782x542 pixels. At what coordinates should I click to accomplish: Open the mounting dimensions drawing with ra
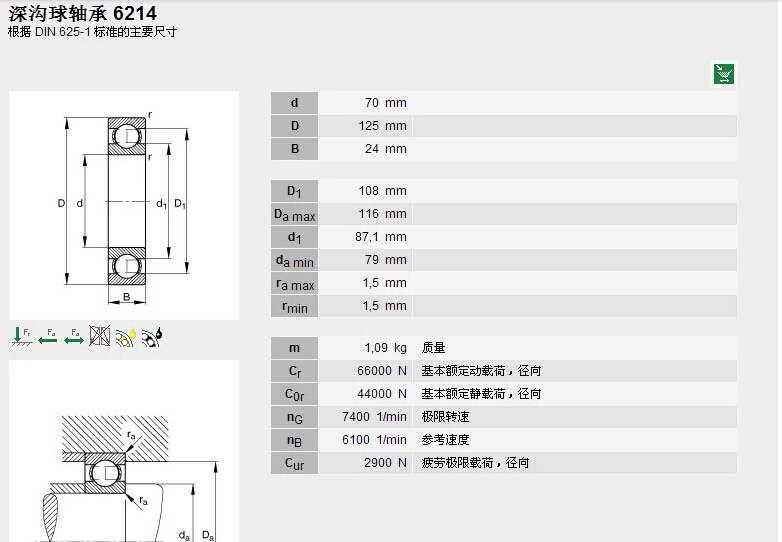tap(124, 451)
